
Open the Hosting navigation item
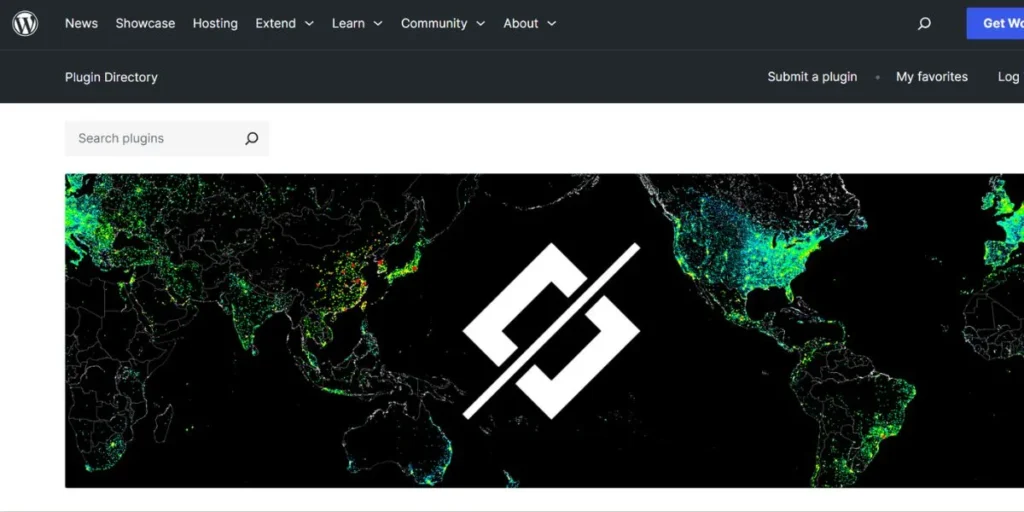point(215,24)
